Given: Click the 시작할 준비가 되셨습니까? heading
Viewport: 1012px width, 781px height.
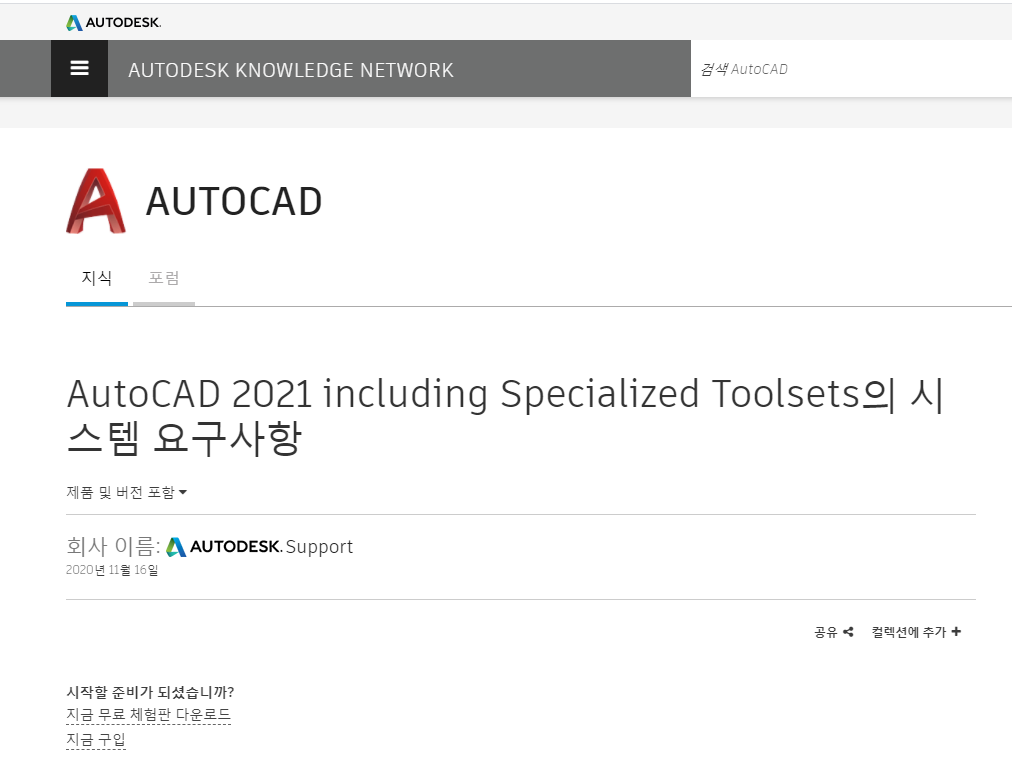Looking at the screenshot, I should coord(150,692).
